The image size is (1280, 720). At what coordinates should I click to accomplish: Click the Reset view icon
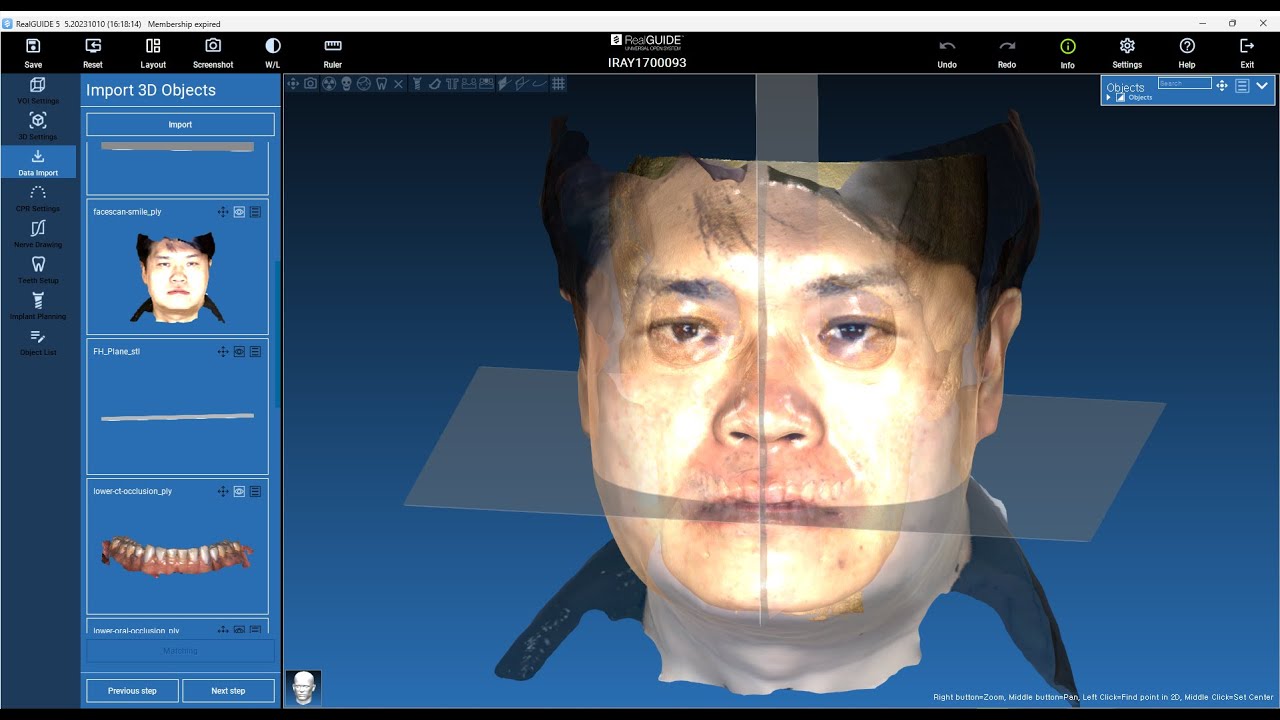click(x=93, y=46)
